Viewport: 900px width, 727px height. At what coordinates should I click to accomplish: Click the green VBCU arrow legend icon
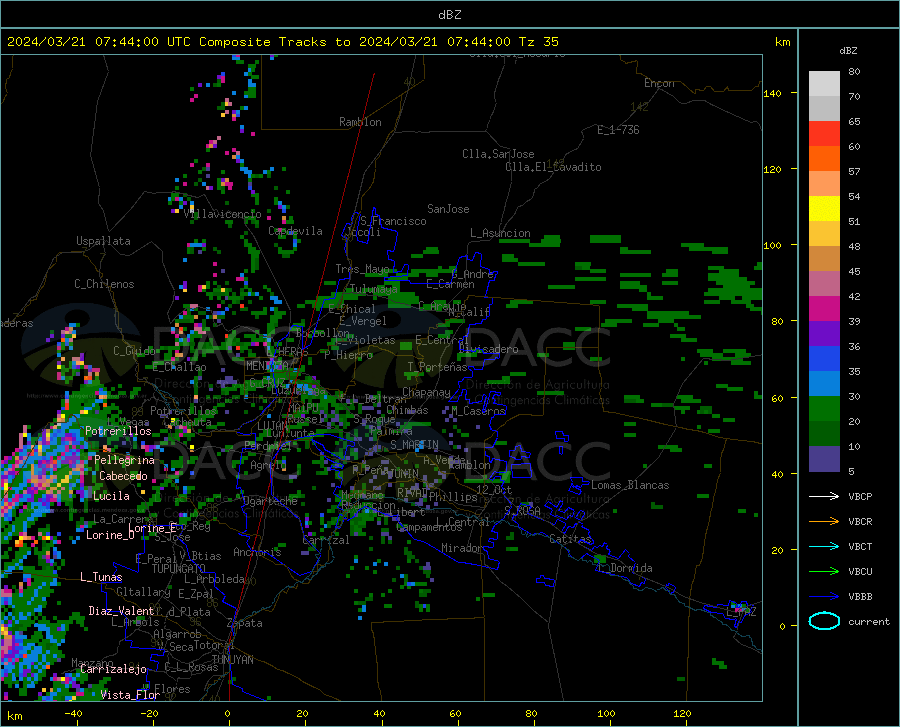tap(824, 572)
